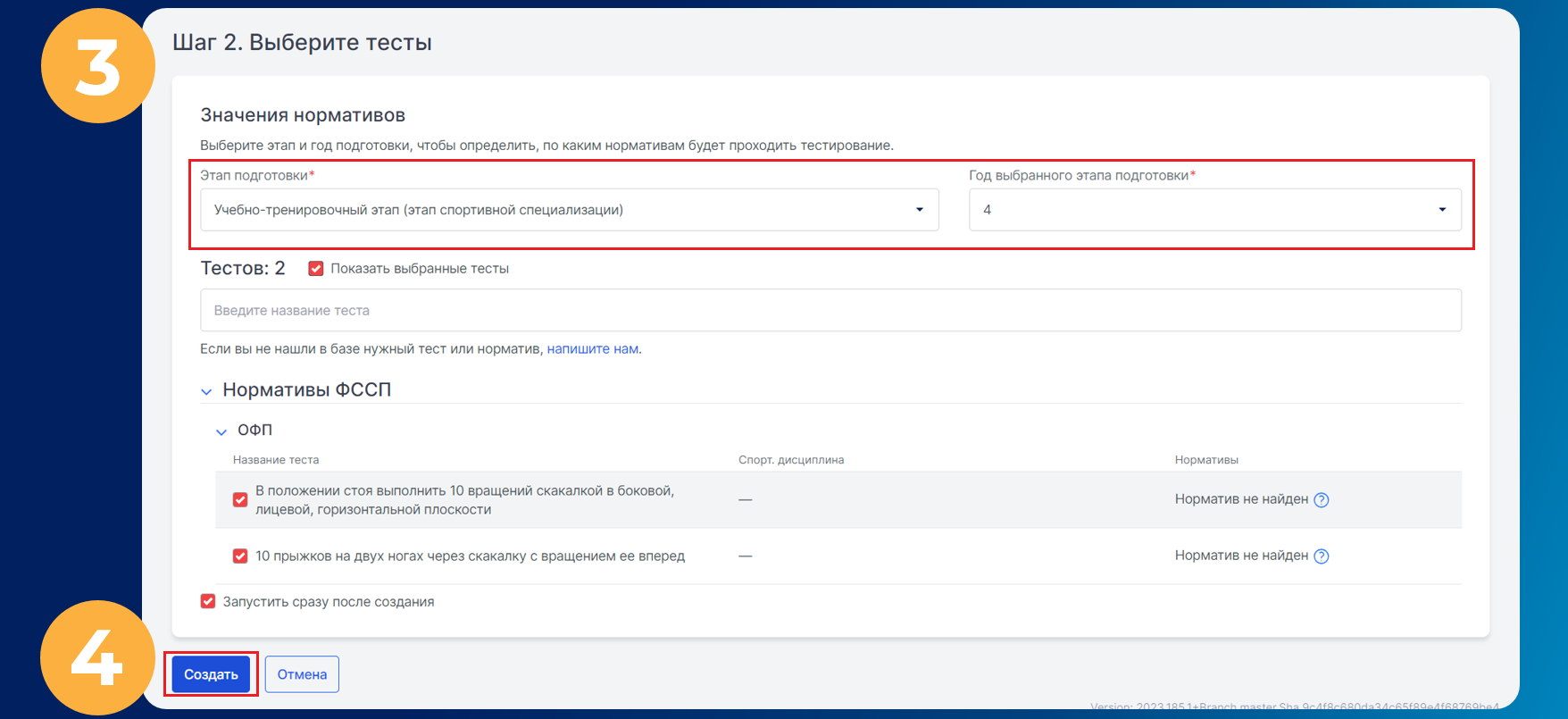Collapse the Нормативы ФССП section
This screenshot has width=1568, height=719.
coord(207,391)
